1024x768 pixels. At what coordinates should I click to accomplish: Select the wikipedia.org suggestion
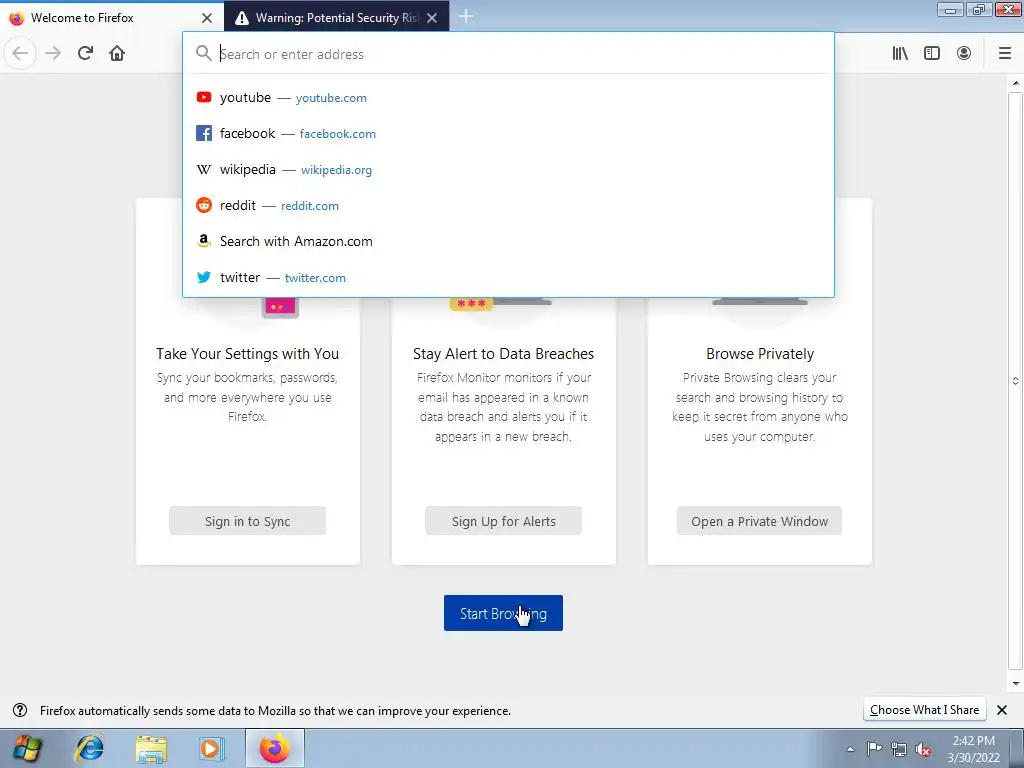tap(508, 169)
